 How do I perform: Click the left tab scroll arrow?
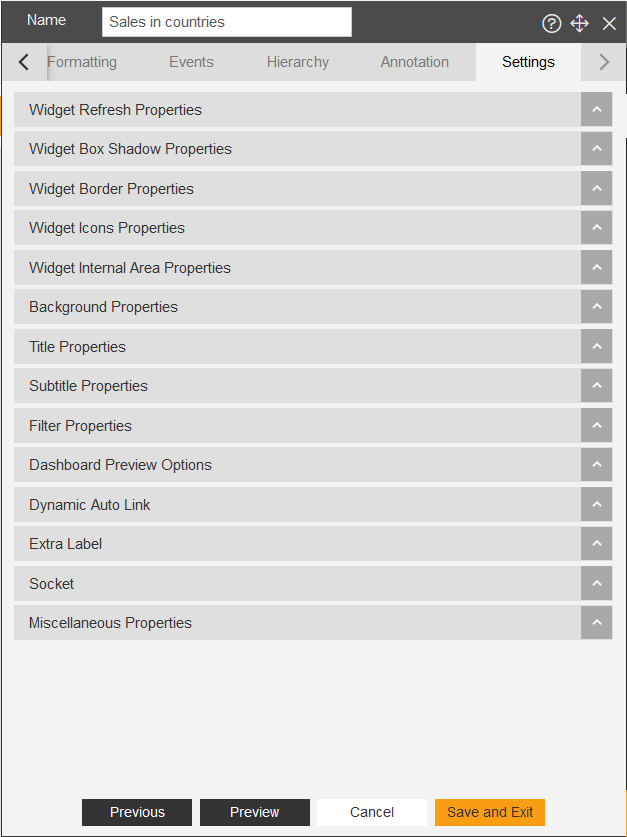[x=24, y=62]
